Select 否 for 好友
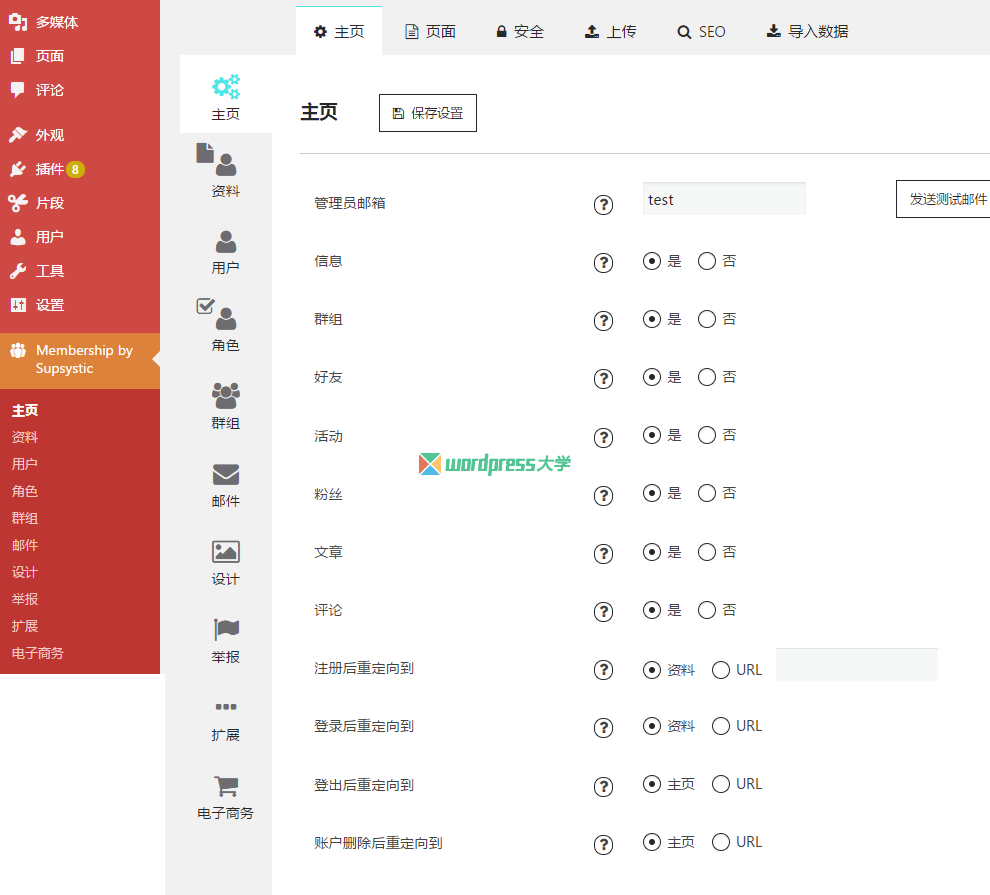The height and width of the screenshot is (895, 990). [x=707, y=377]
